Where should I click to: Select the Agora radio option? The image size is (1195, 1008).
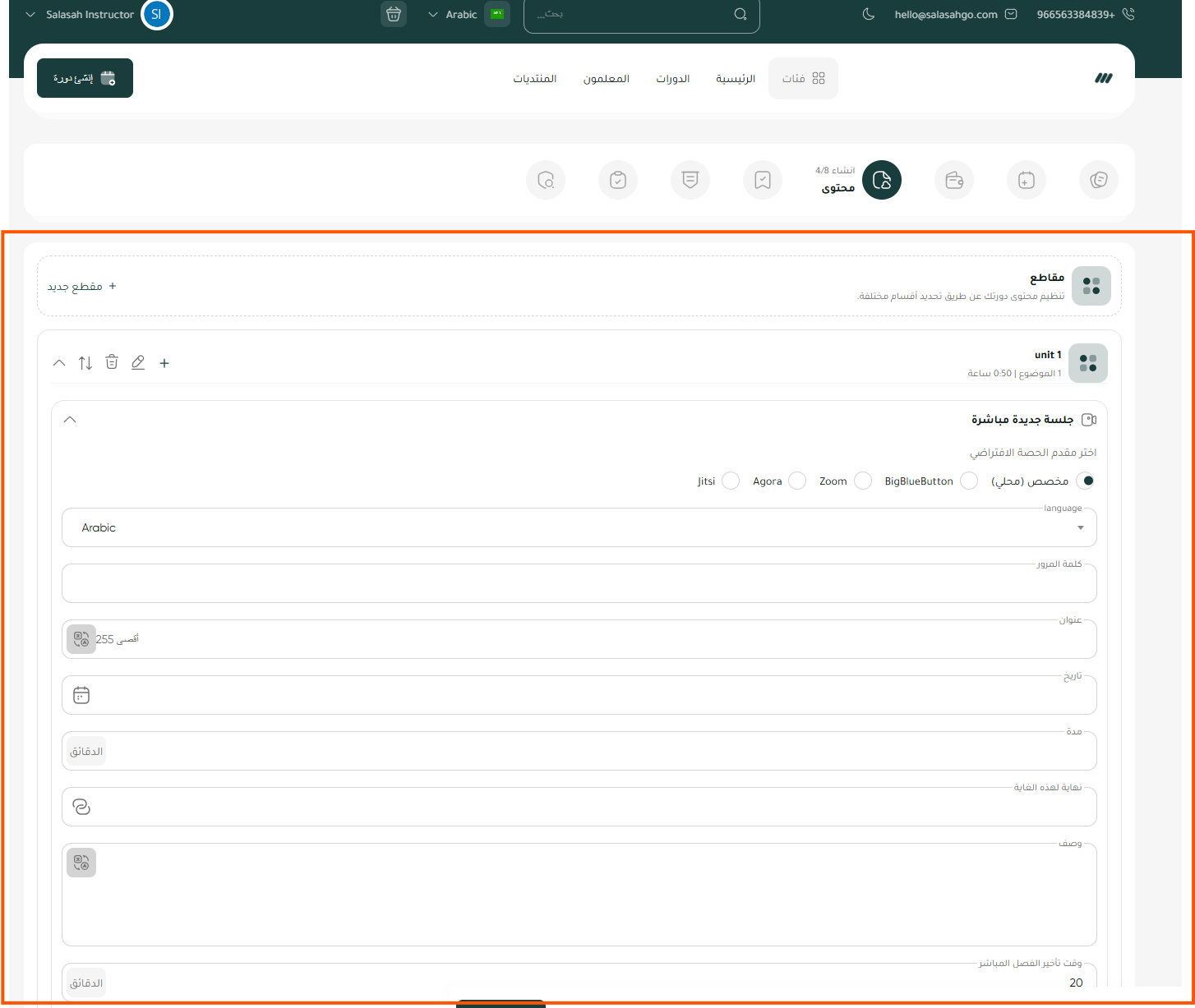(796, 481)
